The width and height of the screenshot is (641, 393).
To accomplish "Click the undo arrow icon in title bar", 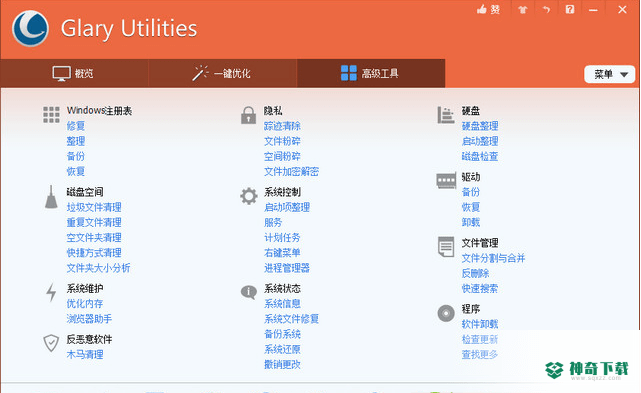I will [547, 9].
